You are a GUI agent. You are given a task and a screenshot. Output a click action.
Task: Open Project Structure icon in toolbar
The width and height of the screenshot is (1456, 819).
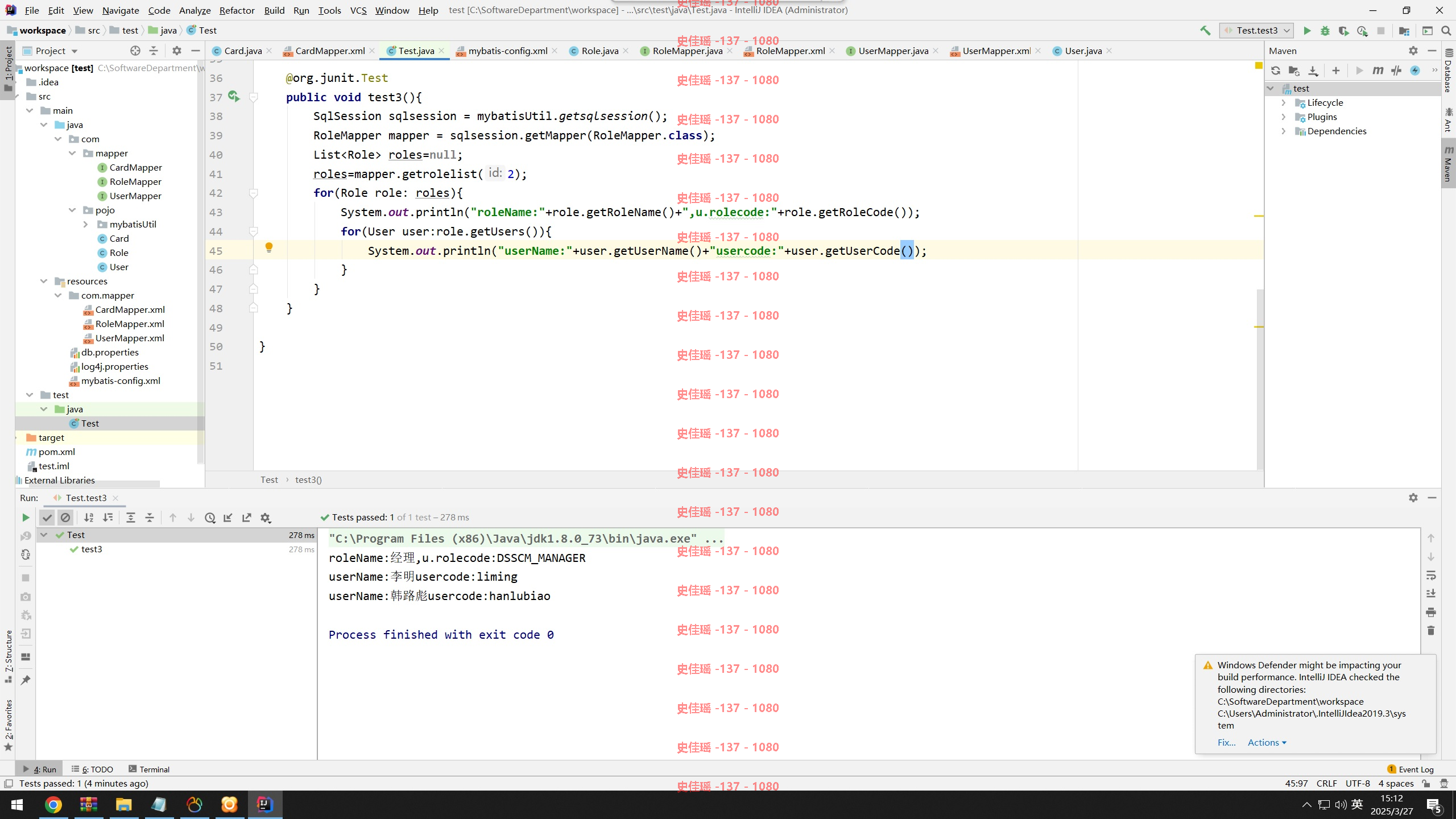1404,31
